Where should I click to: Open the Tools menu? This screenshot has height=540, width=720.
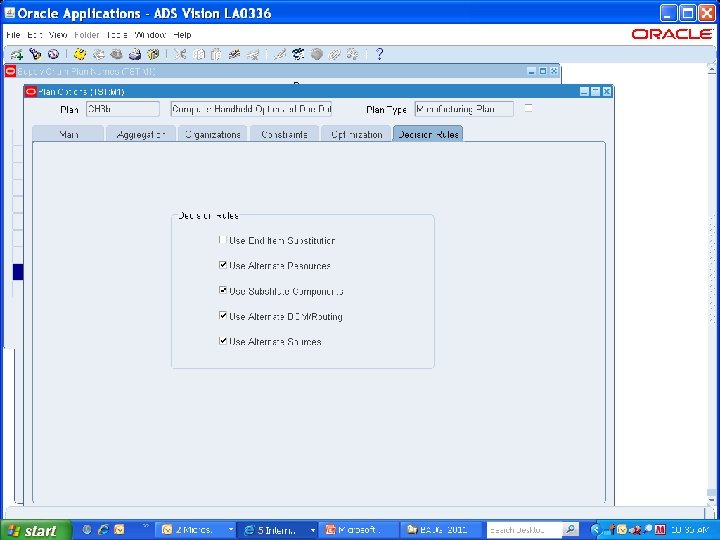tap(116, 35)
